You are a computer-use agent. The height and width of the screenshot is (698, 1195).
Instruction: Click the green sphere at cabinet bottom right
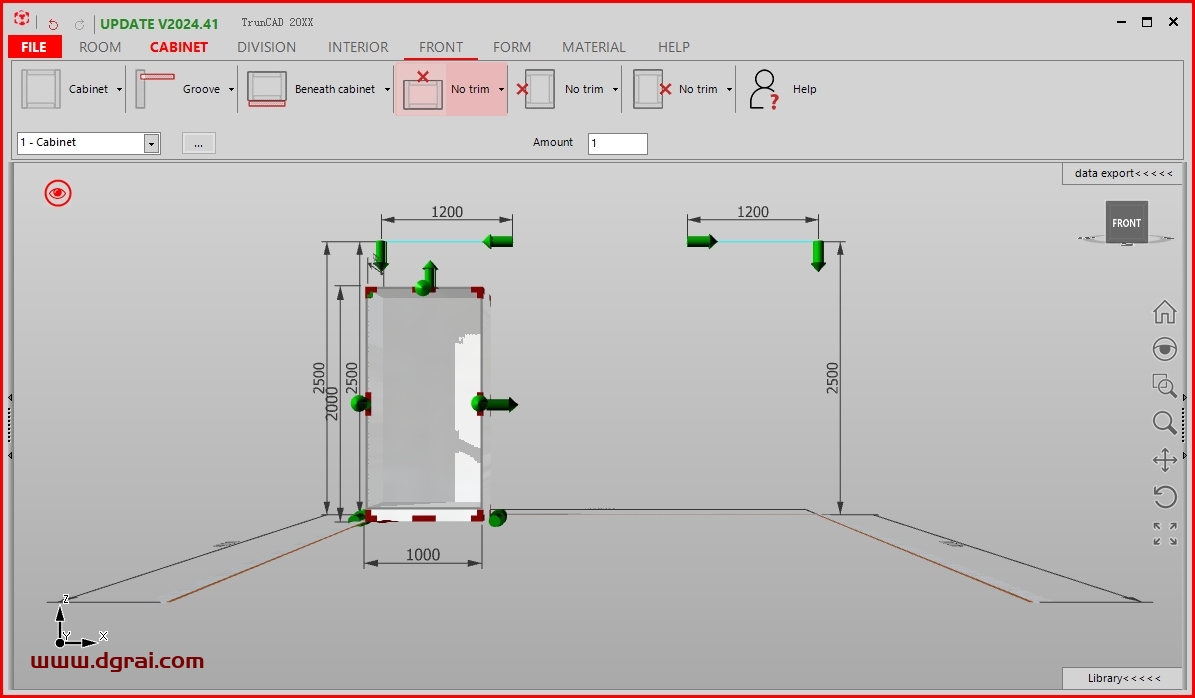point(498,518)
